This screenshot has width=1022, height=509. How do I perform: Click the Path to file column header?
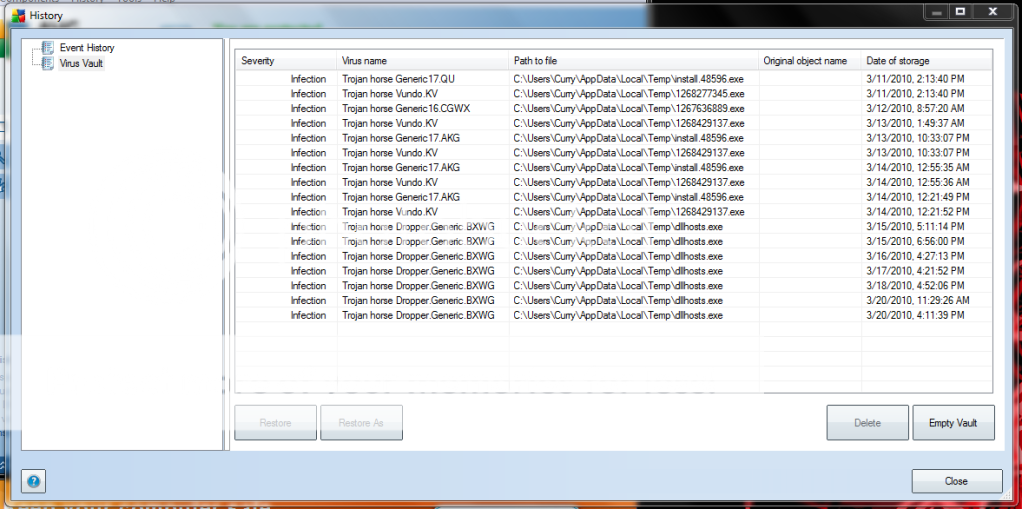pos(632,61)
